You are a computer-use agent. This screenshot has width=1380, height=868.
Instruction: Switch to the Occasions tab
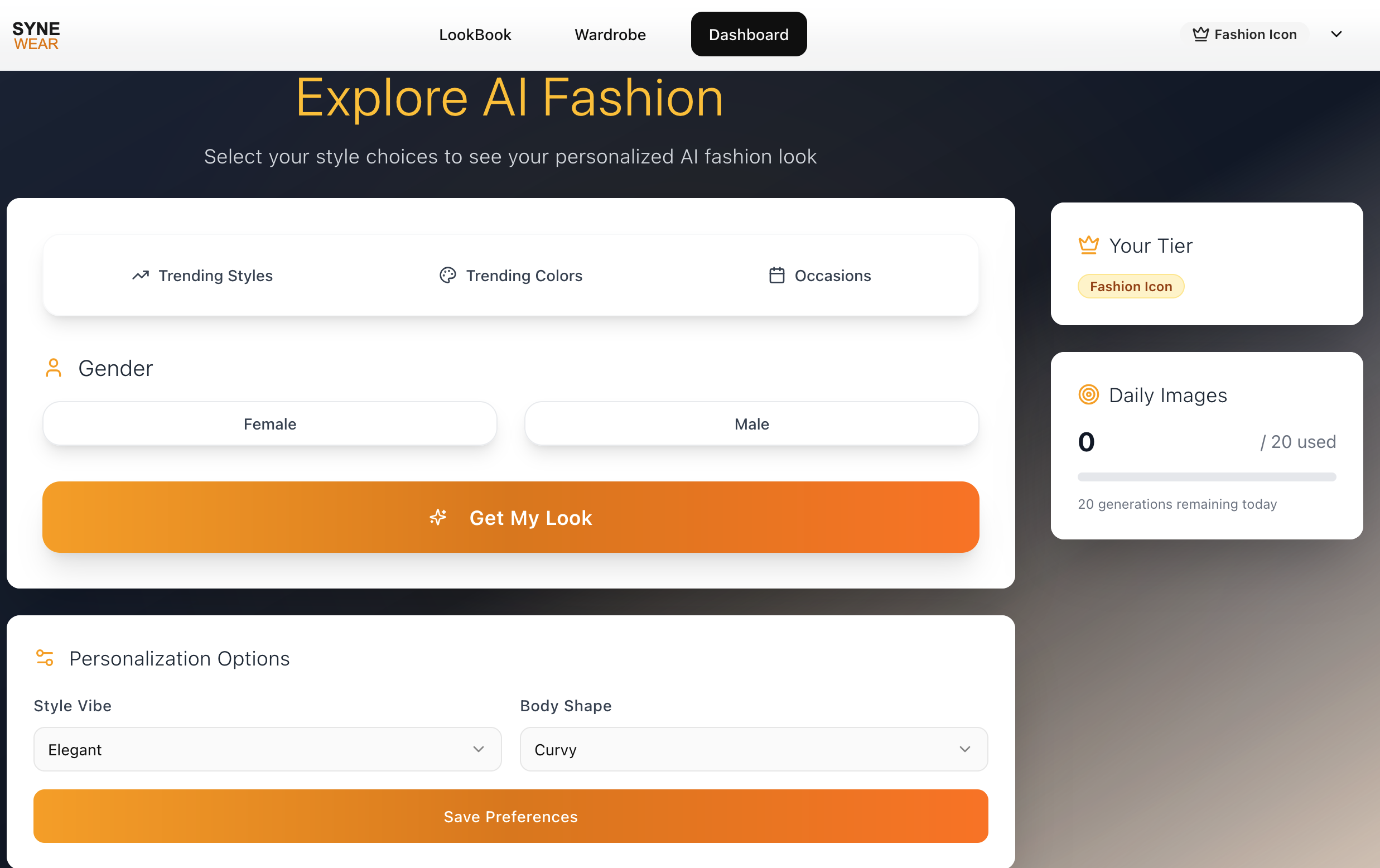coord(819,276)
